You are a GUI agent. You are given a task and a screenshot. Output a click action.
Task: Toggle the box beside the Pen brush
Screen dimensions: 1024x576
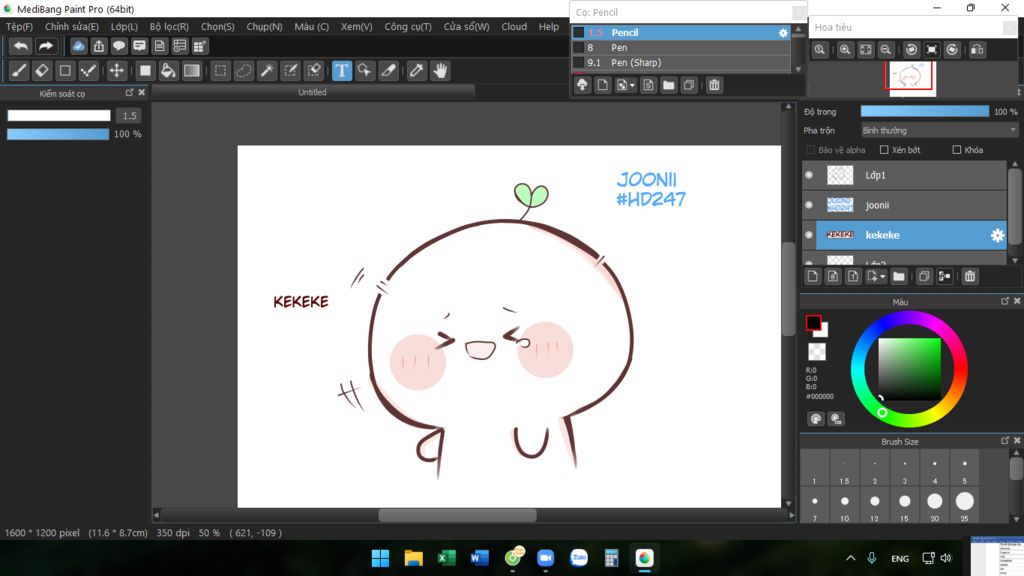[x=579, y=48]
